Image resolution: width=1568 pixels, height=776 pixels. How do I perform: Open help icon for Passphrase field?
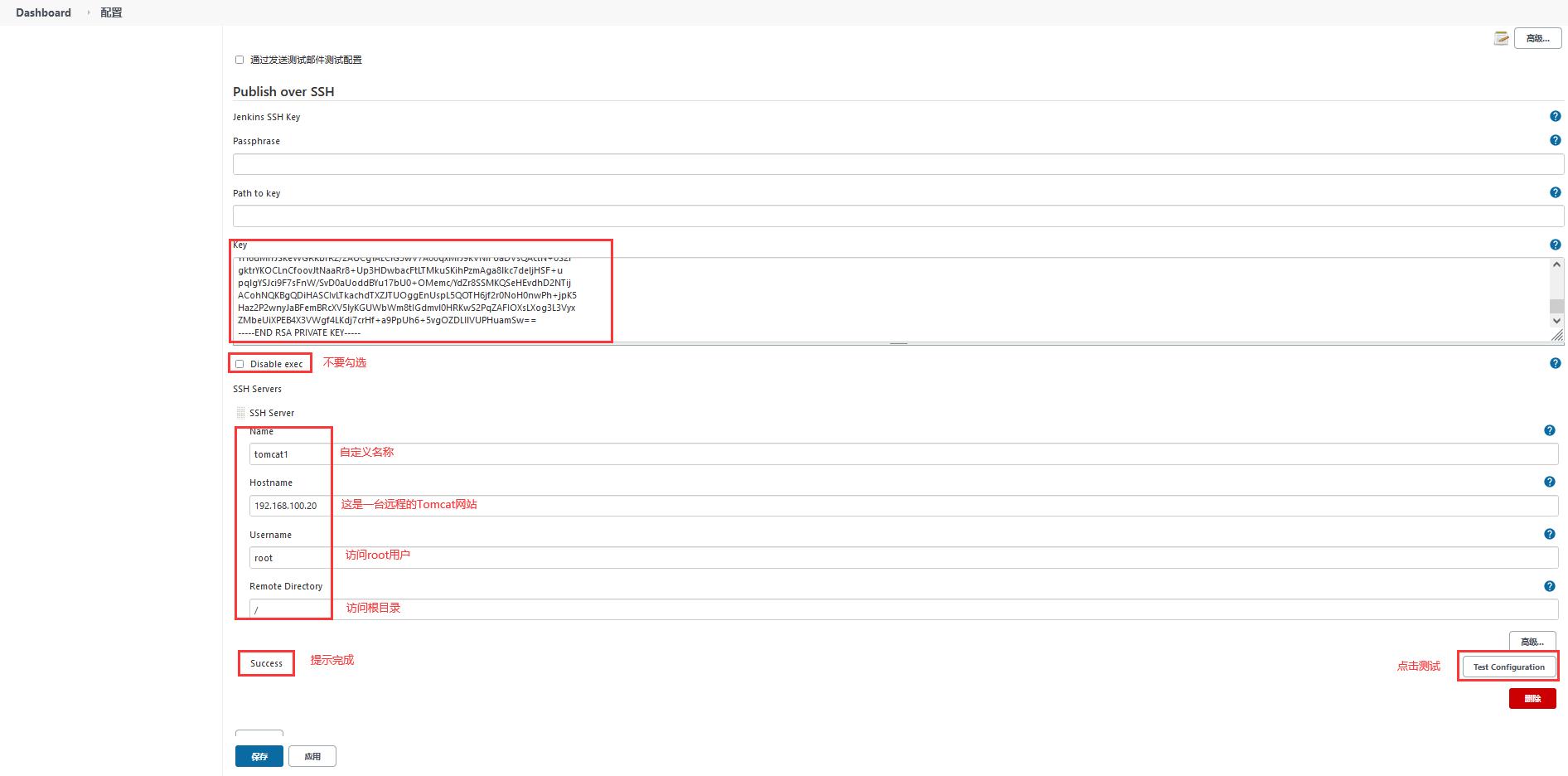coord(1555,141)
